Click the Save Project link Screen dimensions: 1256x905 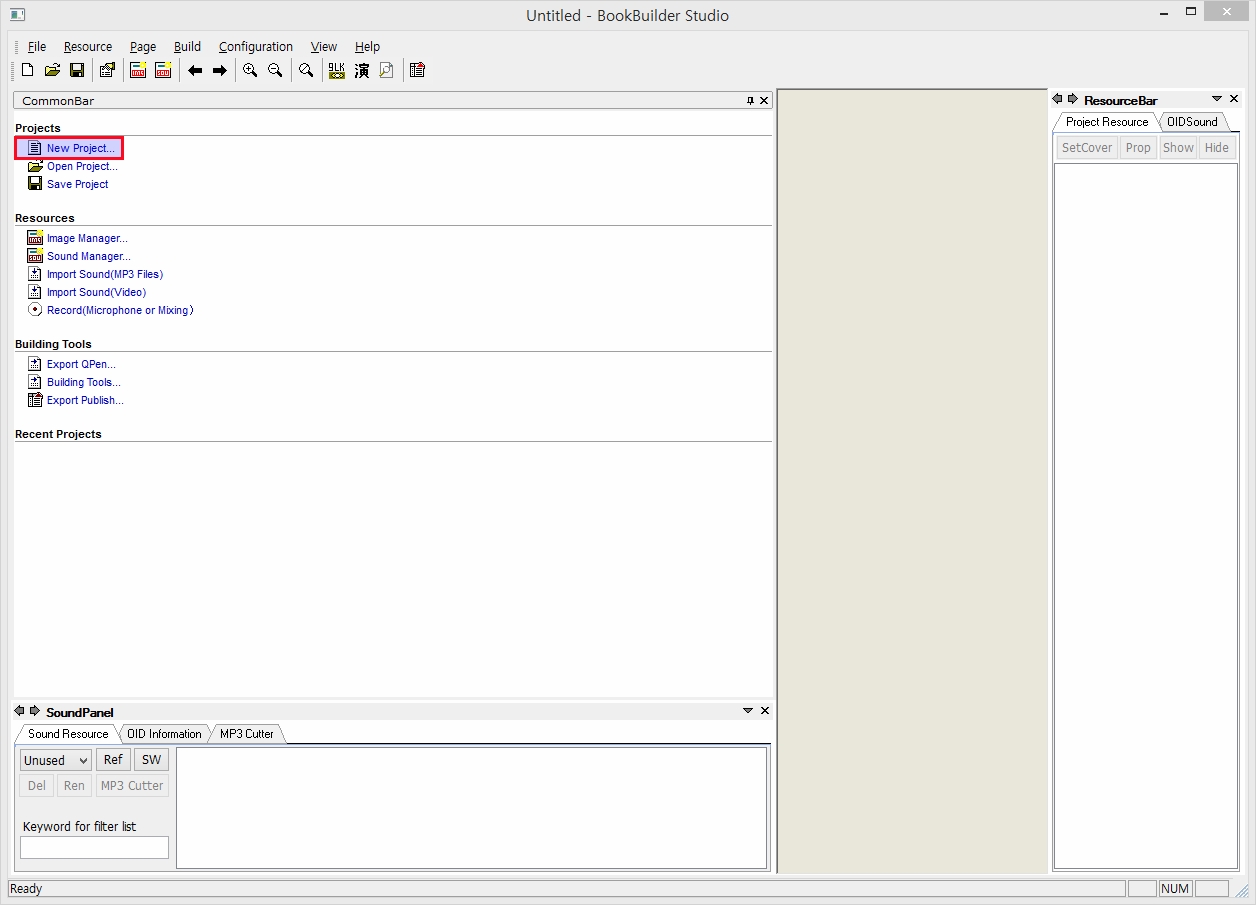pos(78,184)
